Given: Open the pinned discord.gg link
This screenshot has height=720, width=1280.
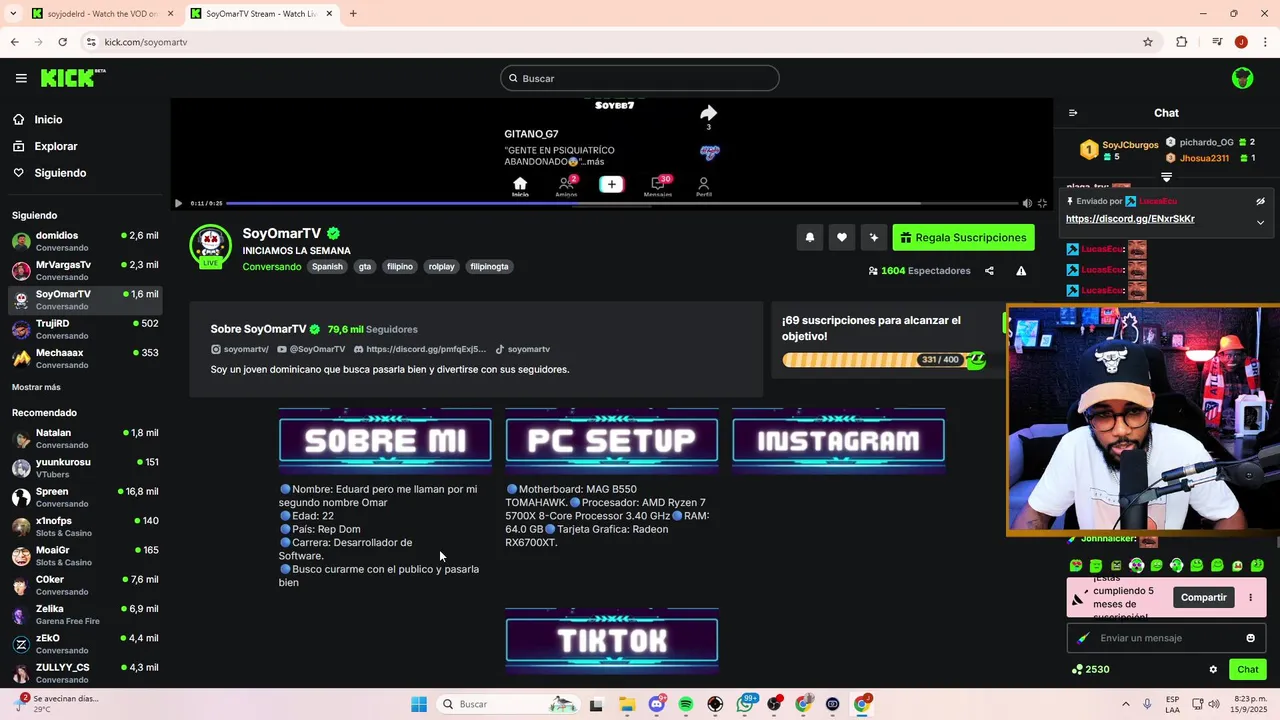Looking at the screenshot, I should (x=1130, y=219).
